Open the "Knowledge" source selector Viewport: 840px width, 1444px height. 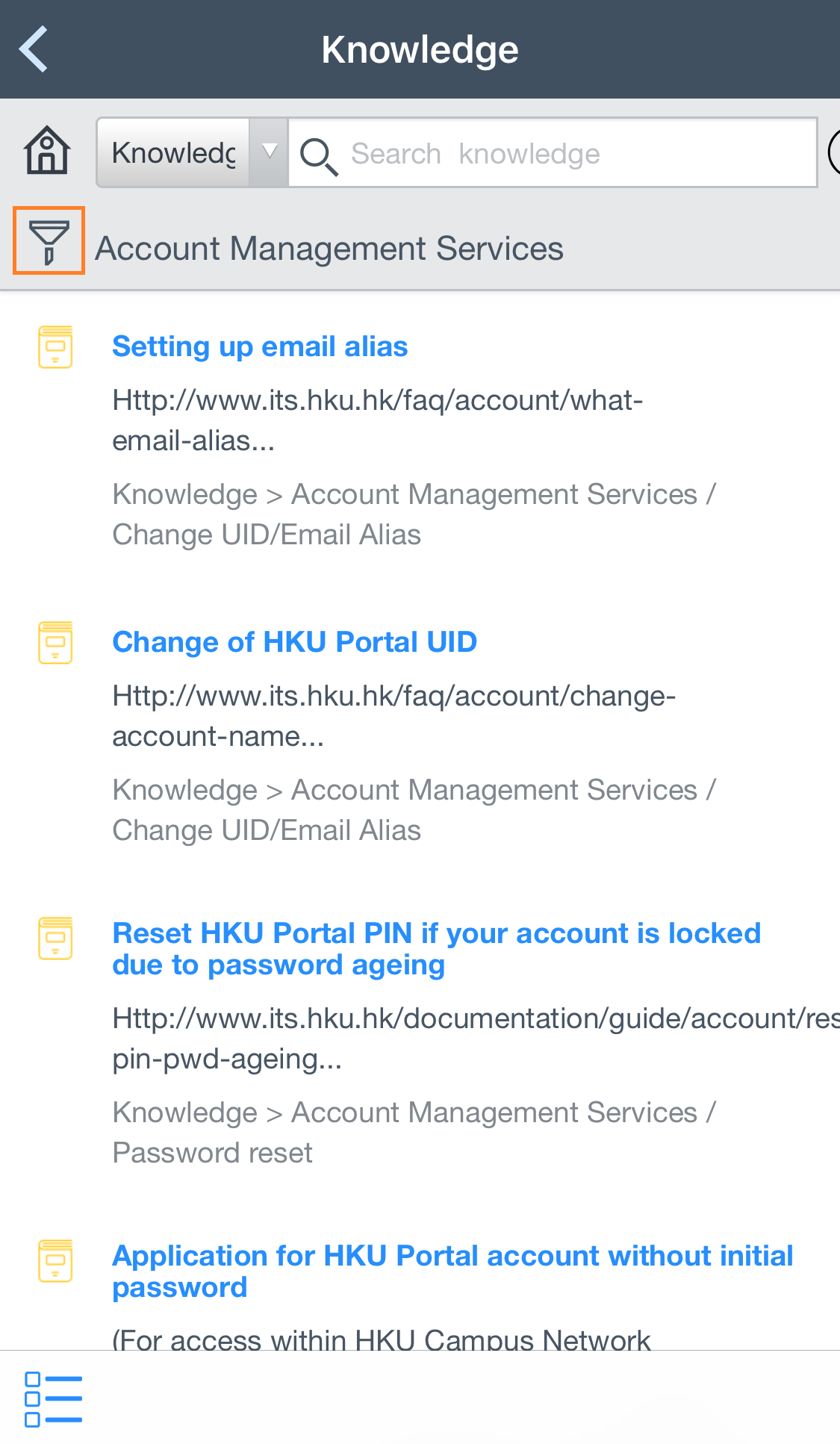point(173,152)
